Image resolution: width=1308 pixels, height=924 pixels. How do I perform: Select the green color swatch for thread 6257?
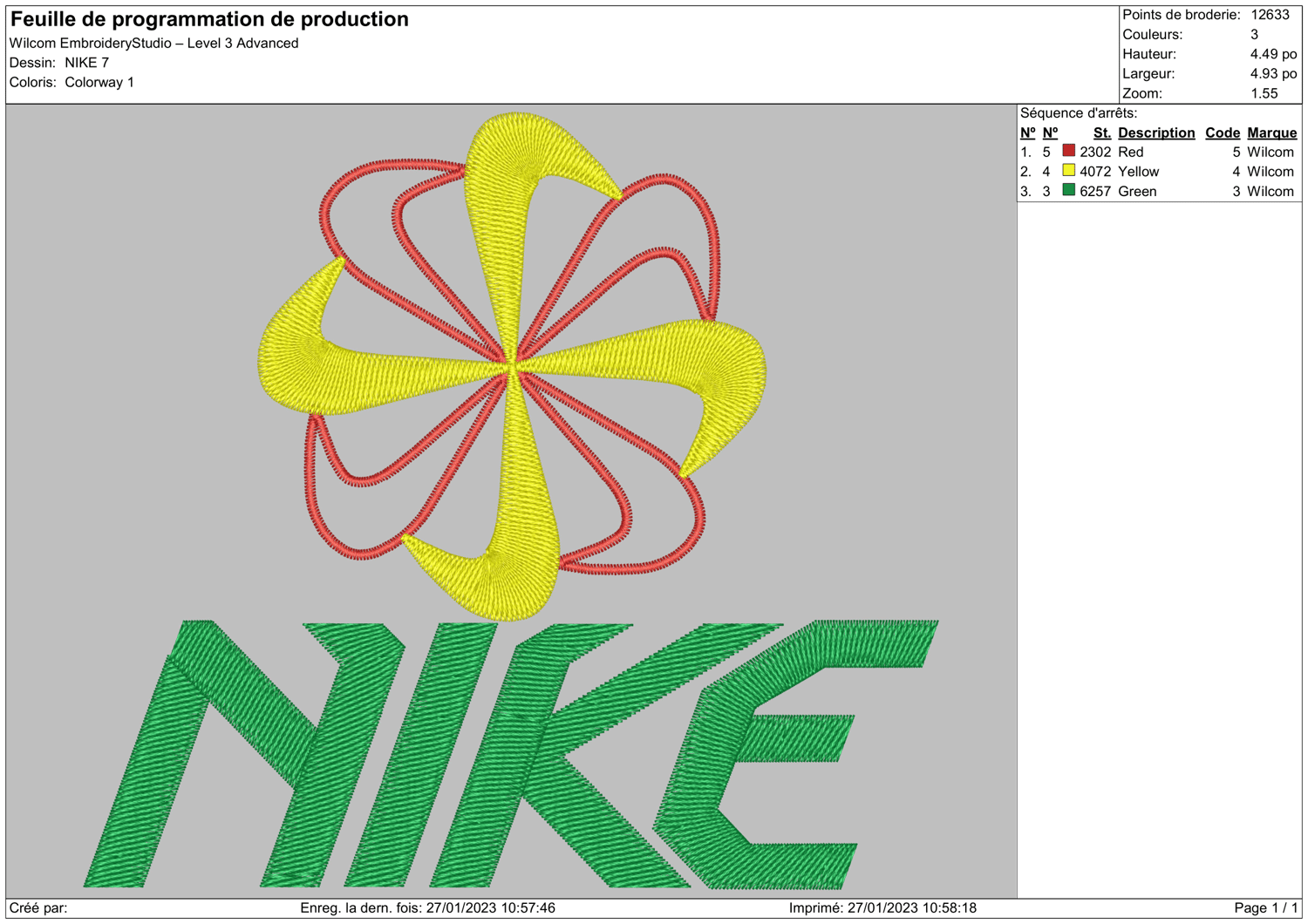tap(1068, 190)
